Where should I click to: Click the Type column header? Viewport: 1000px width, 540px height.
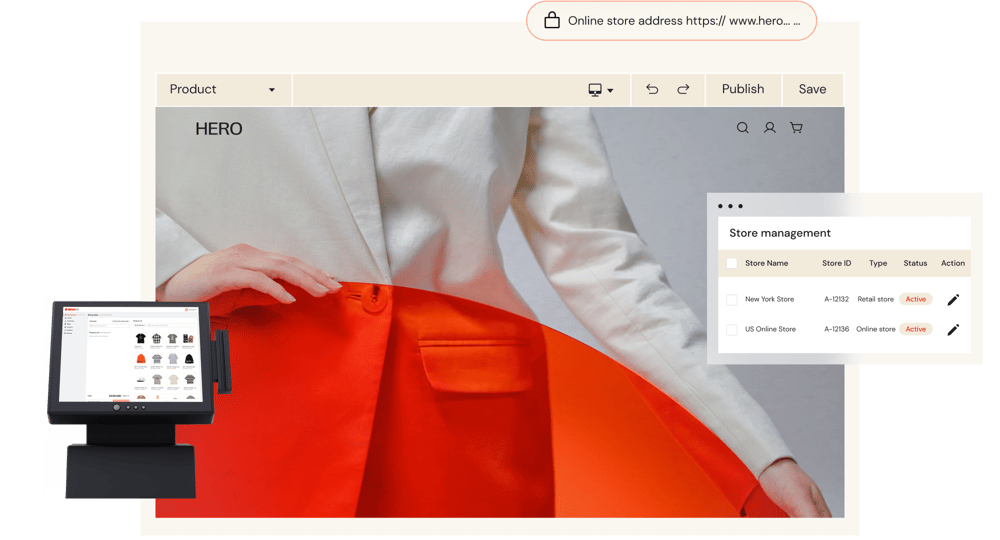[878, 263]
